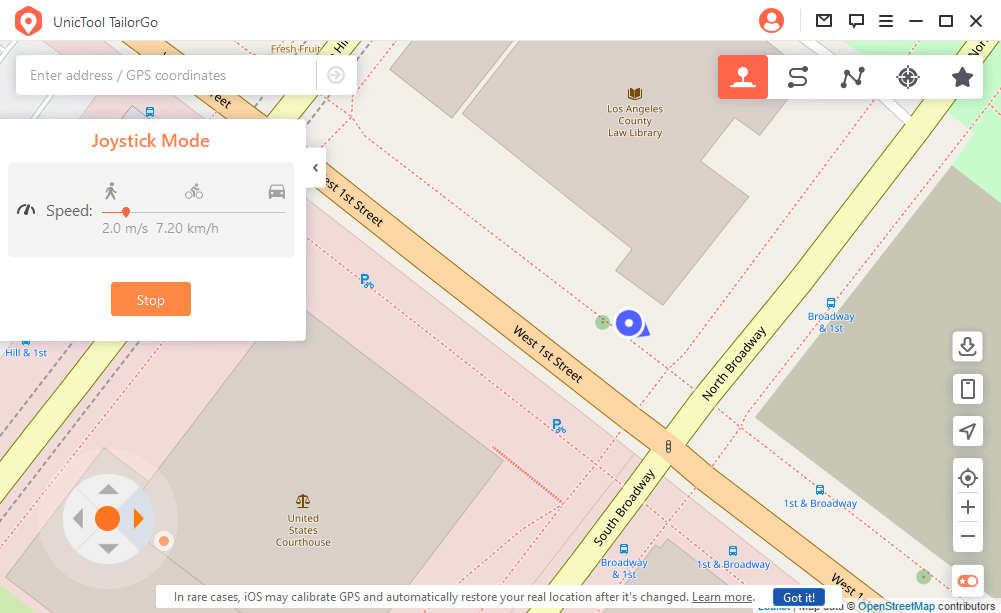Open the hamburger menu
The width and height of the screenshot is (1001, 613).
[885, 21]
